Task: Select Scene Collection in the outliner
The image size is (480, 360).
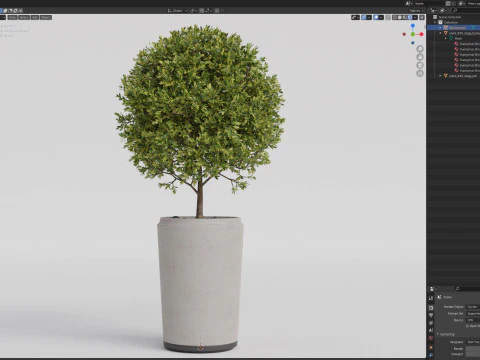Action: (450, 17)
